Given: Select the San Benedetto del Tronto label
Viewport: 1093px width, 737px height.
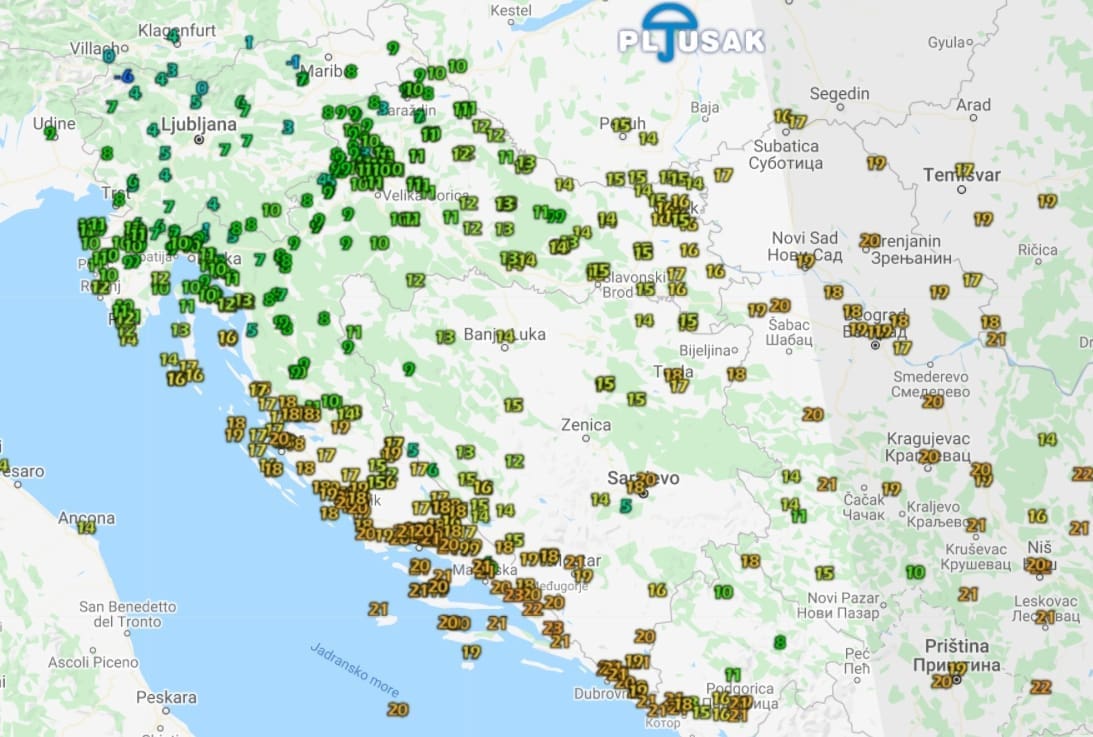Looking at the screenshot, I should [128, 614].
